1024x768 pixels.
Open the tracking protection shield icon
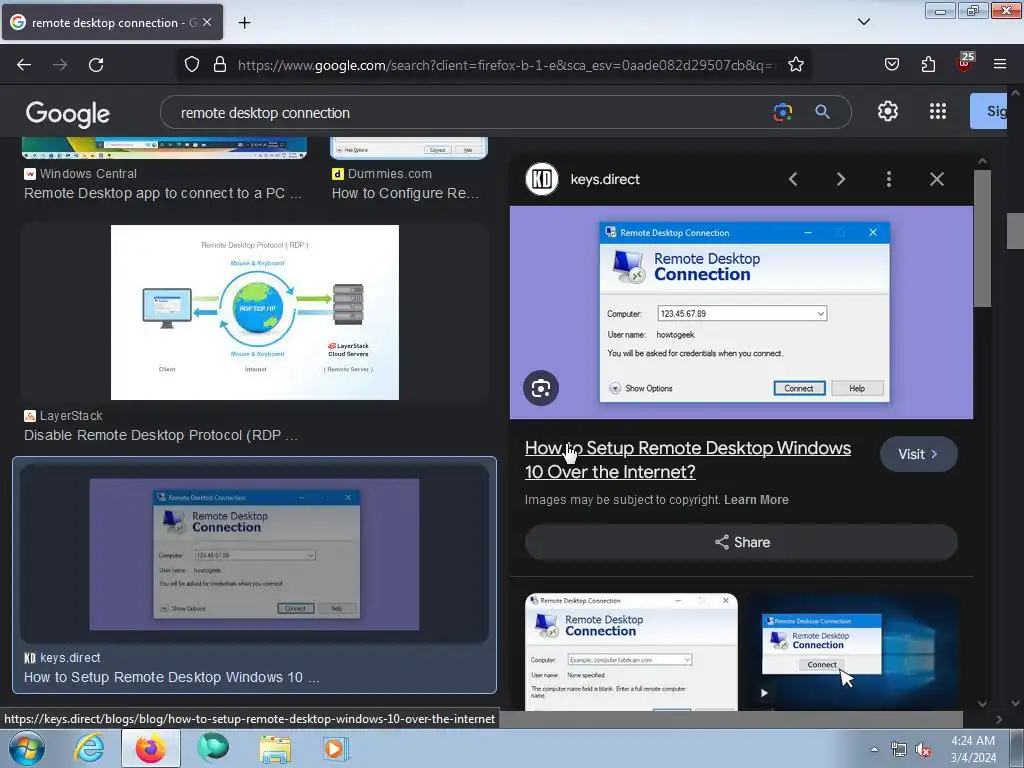[191, 65]
